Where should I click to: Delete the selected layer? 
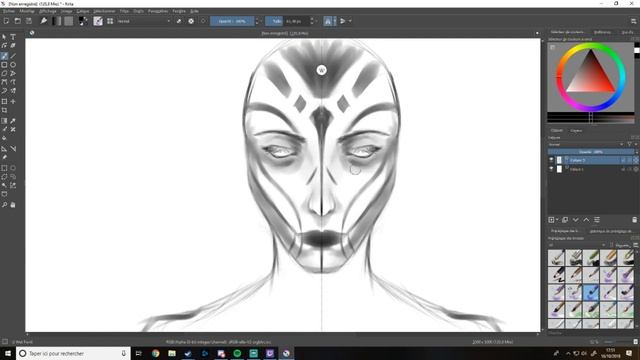tap(634, 220)
